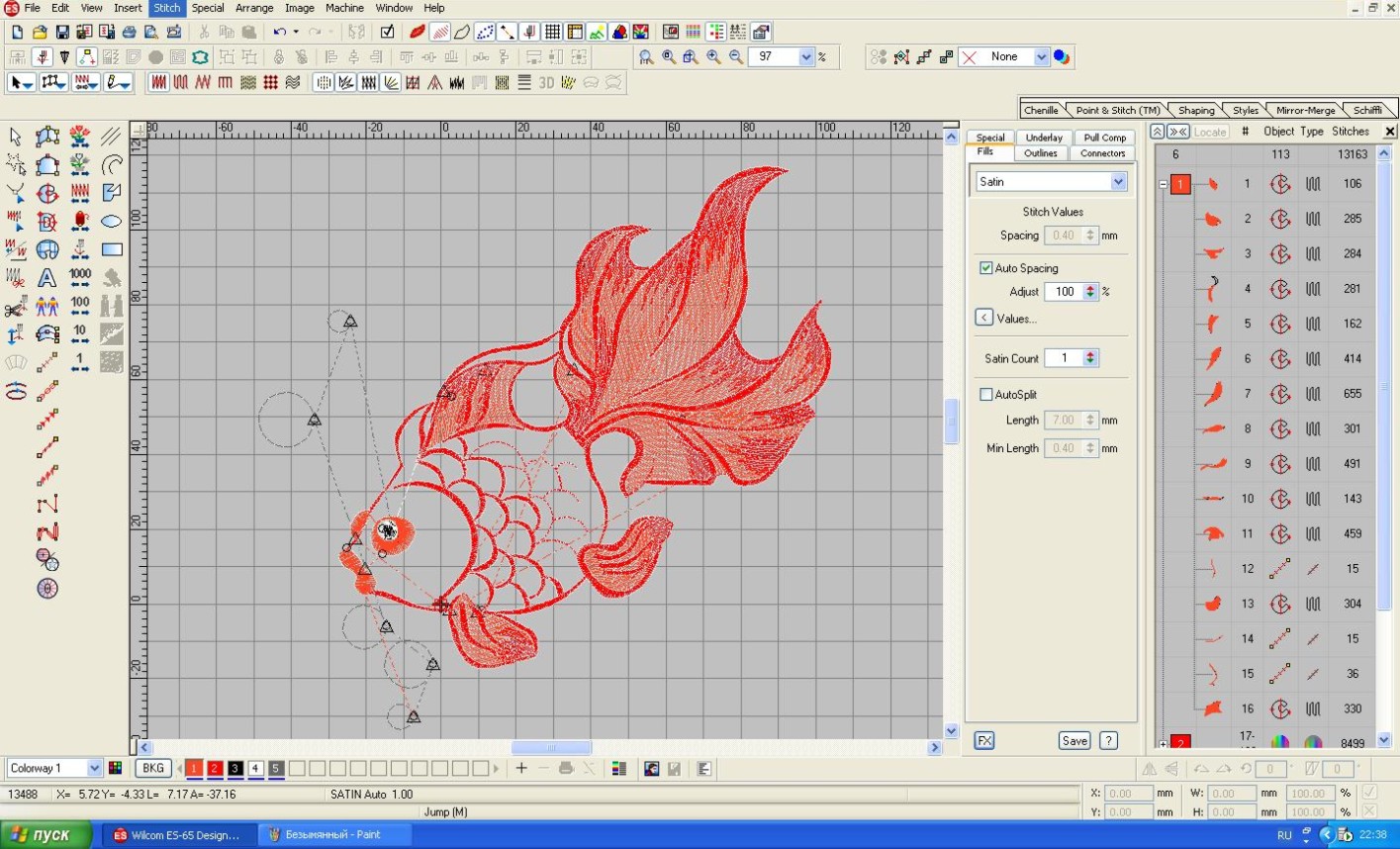Select the red dotted motif fill stitch icon

[x=270, y=83]
